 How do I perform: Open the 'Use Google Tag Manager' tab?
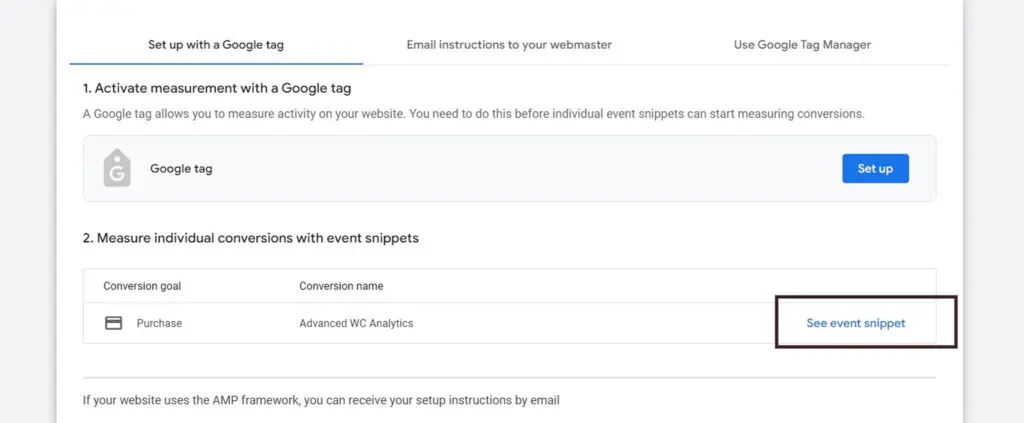[x=803, y=45]
